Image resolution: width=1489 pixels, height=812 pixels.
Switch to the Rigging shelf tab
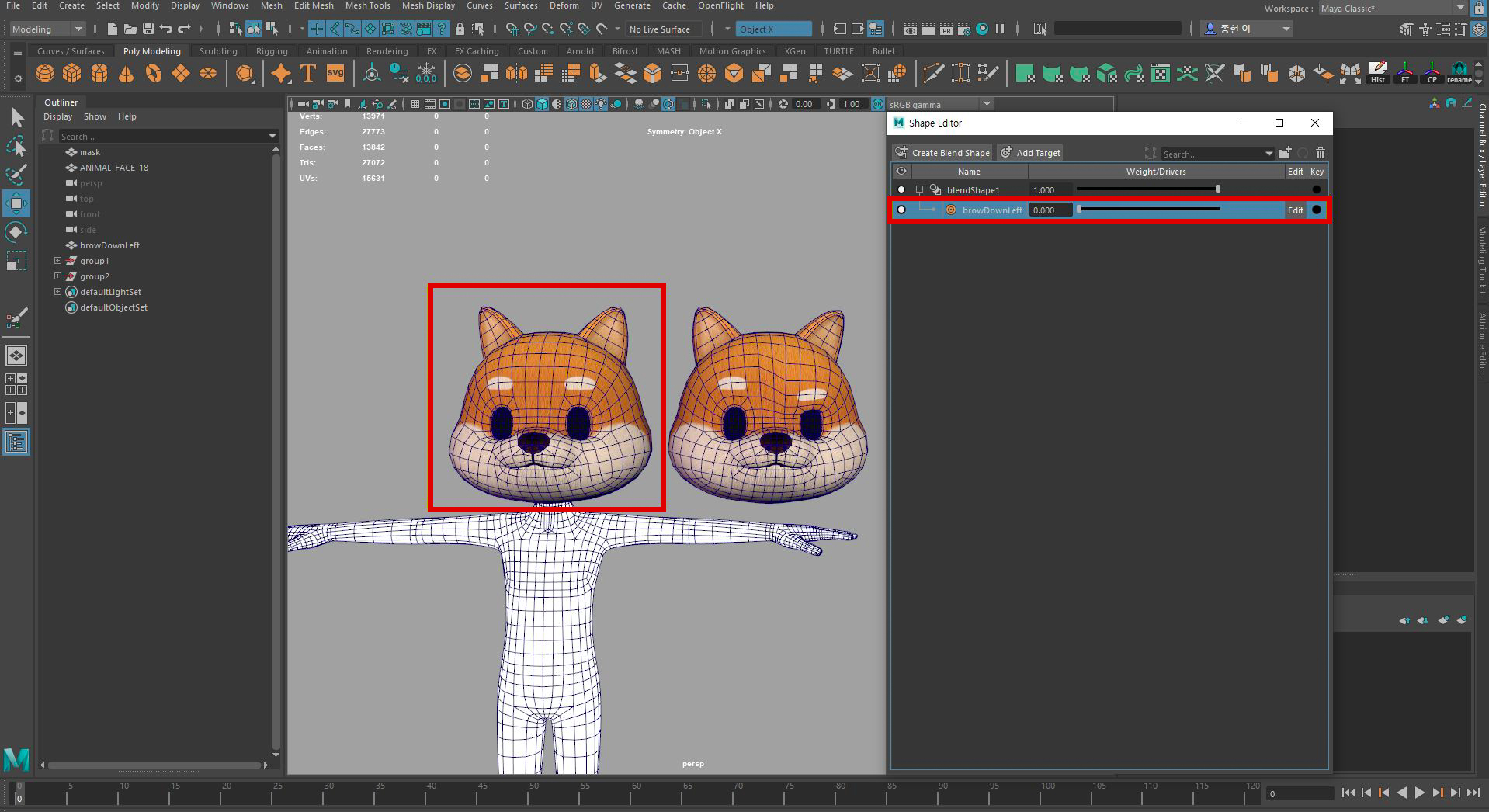272,51
